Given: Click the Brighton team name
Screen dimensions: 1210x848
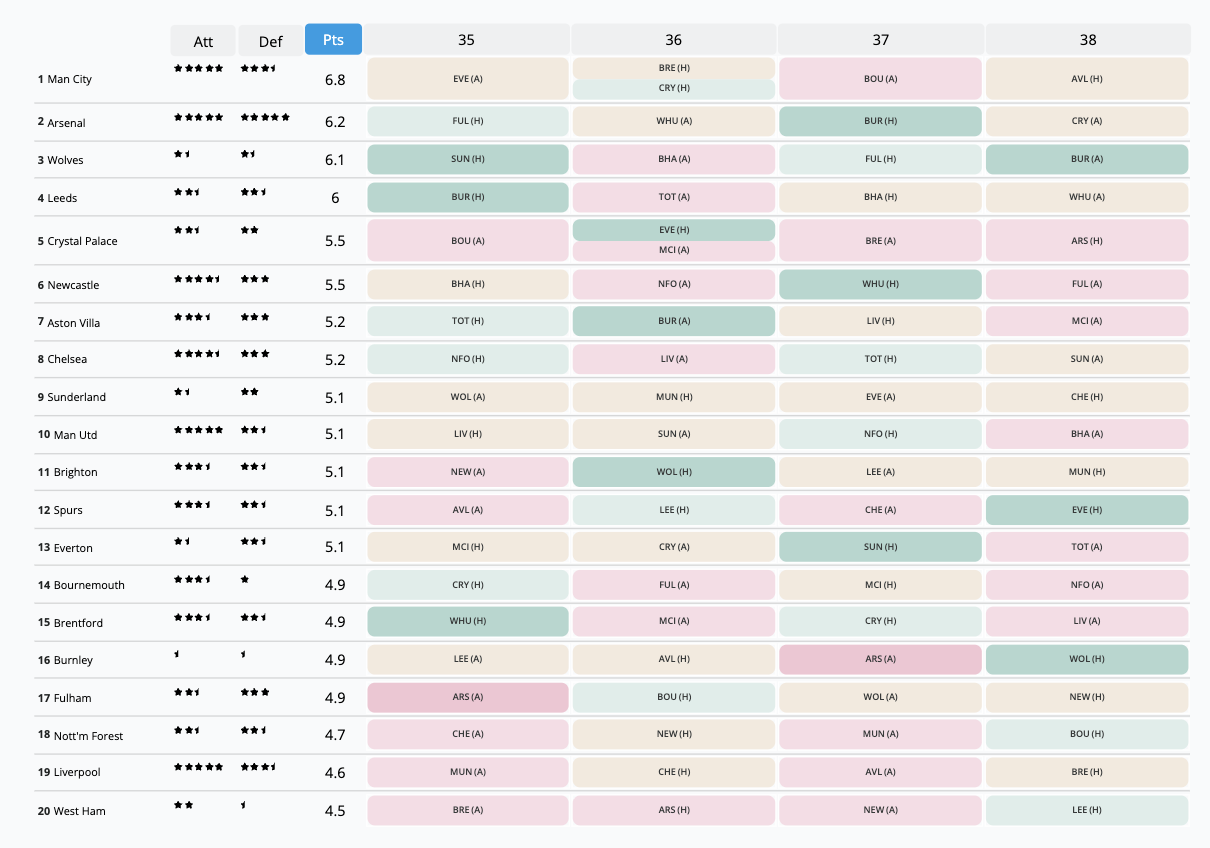Looking at the screenshot, I should coord(76,472).
